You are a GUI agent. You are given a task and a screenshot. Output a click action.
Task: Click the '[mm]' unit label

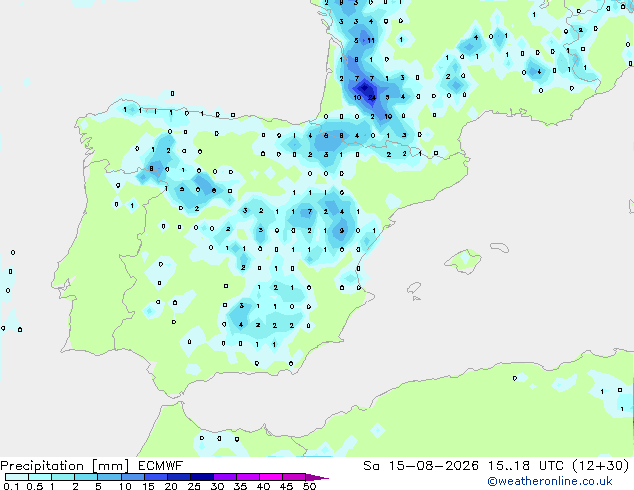tap(110, 466)
